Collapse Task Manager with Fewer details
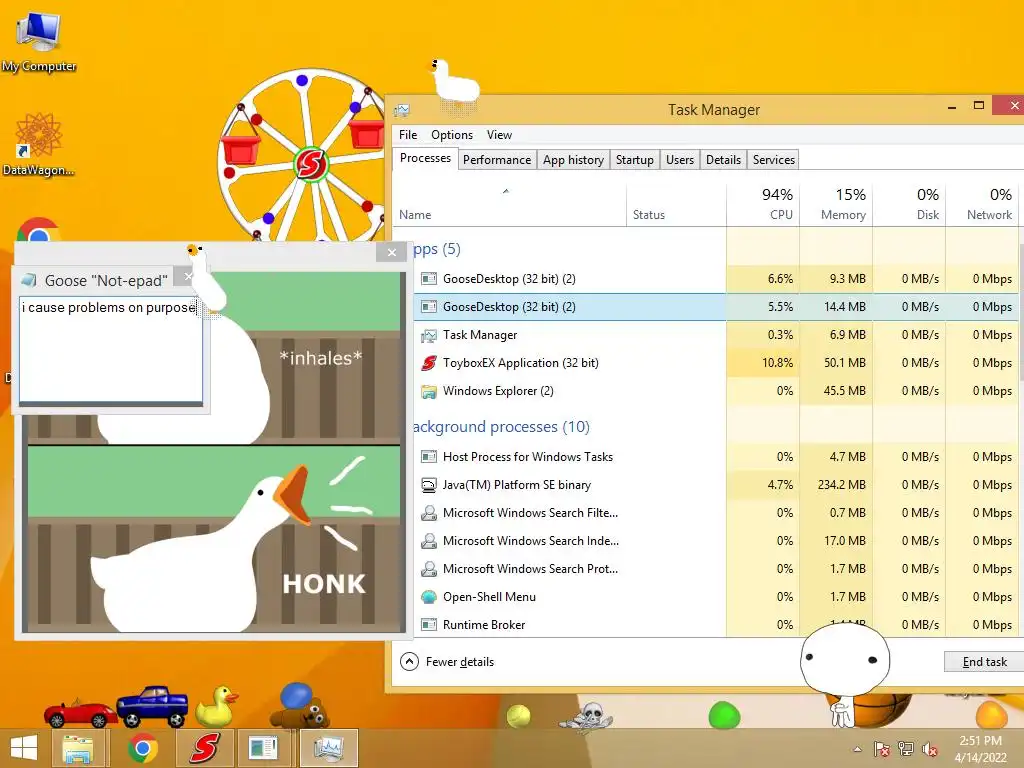 pos(447,662)
